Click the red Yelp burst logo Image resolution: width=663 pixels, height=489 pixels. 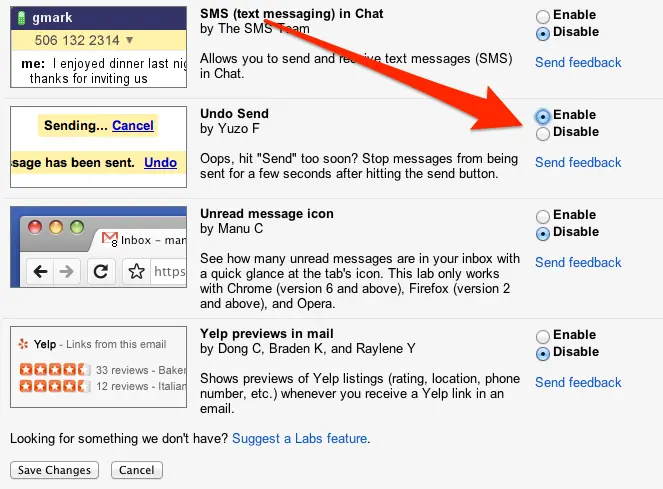coord(23,344)
